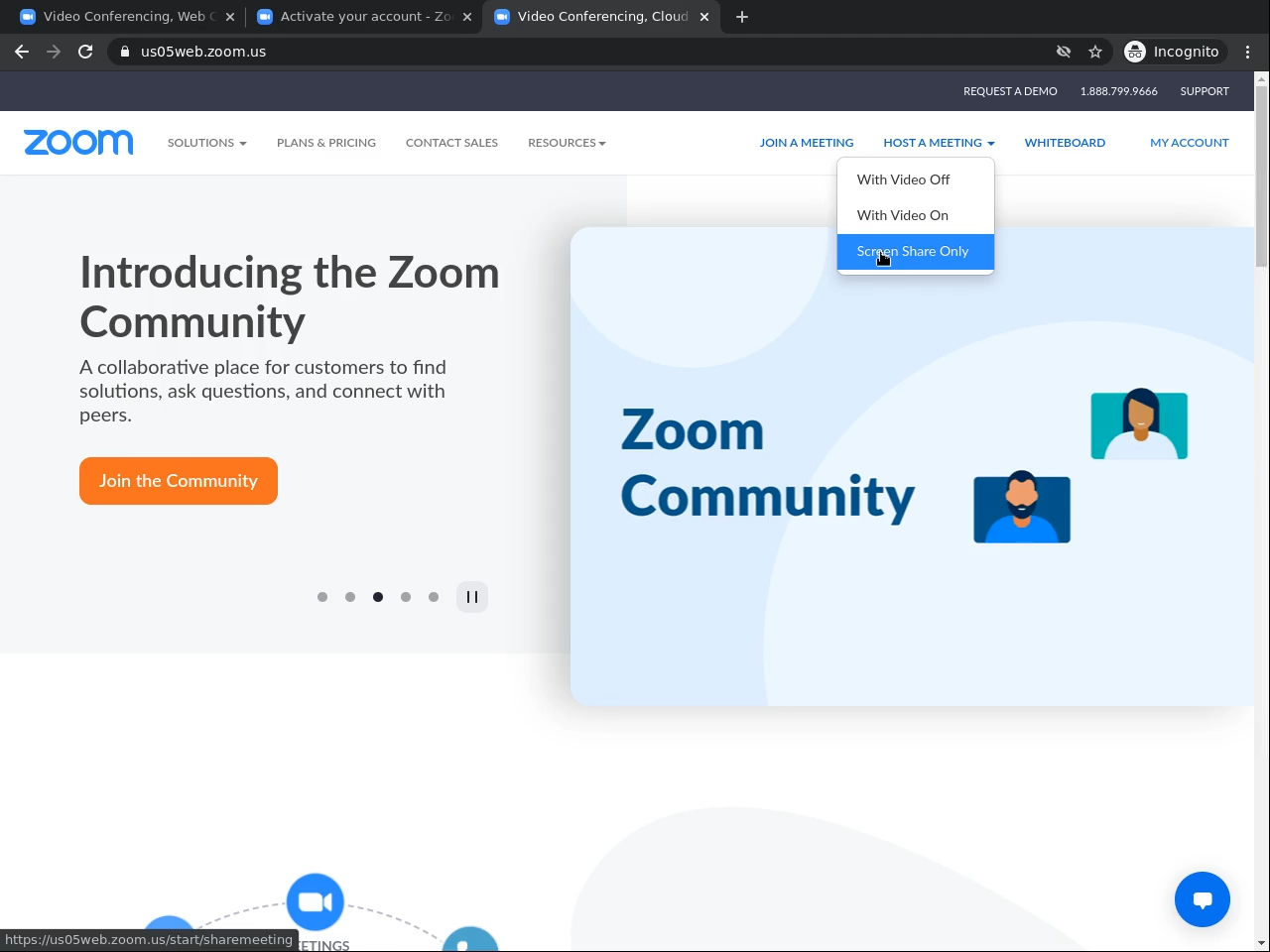
Task: Click Join the Community button
Action: [x=179, y=481]
